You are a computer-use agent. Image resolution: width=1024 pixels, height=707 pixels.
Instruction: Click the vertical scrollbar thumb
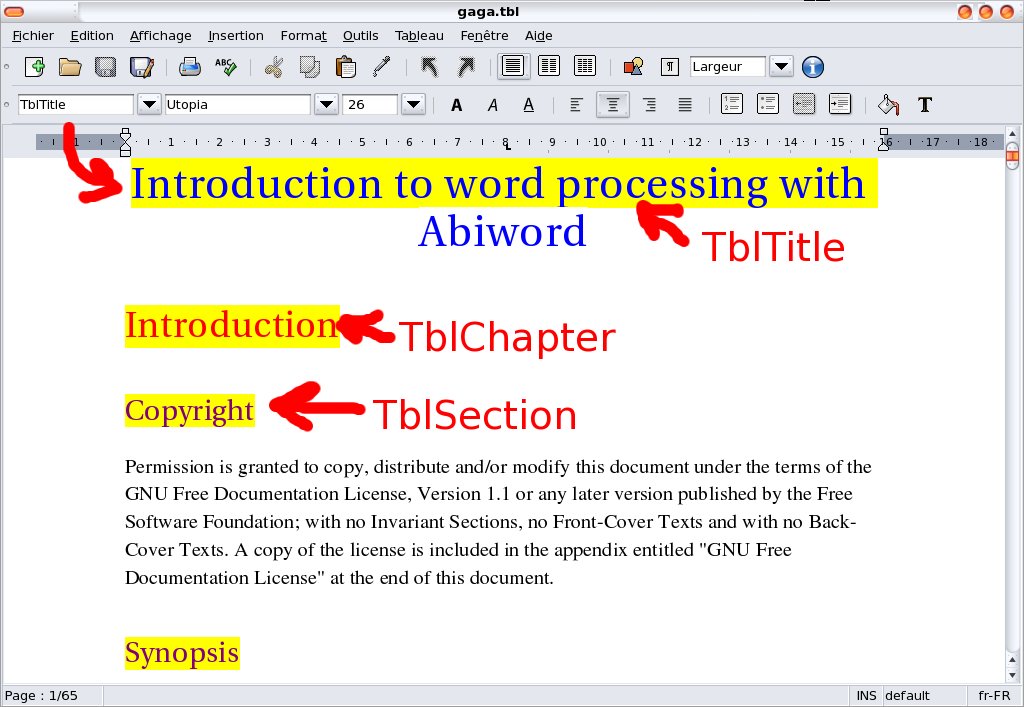tap(1012, 156)
